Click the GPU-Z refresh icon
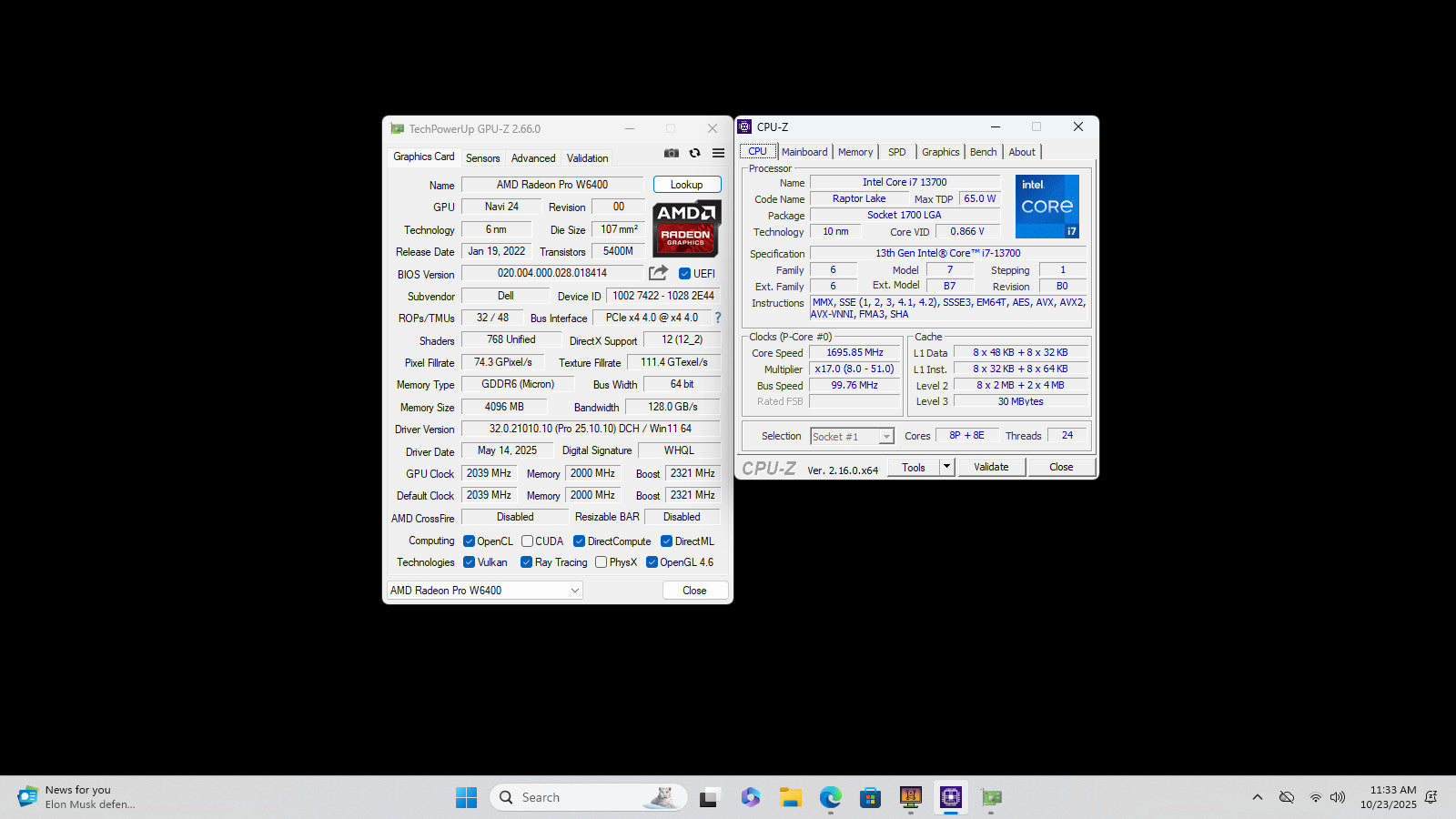1456x819 pixels. 695,154
